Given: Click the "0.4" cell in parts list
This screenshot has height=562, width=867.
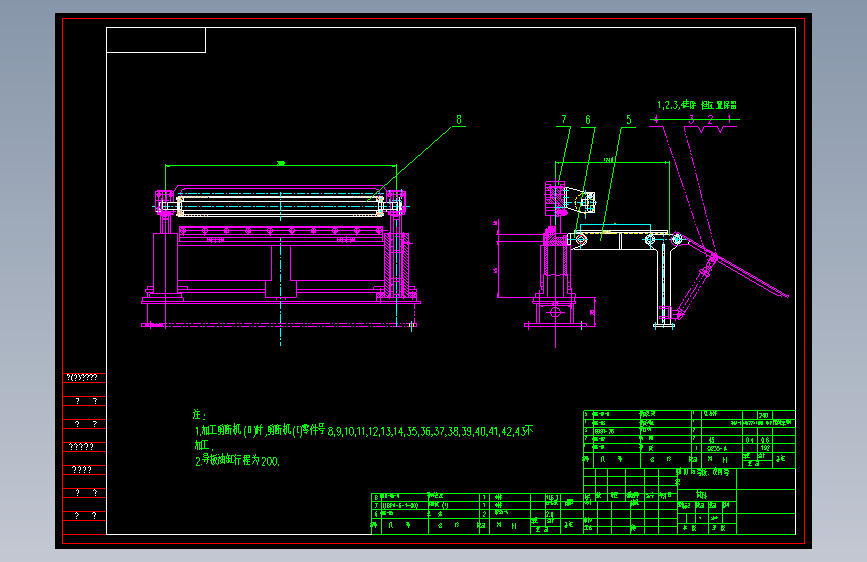Looking at the screenshot, I should 749,440.
